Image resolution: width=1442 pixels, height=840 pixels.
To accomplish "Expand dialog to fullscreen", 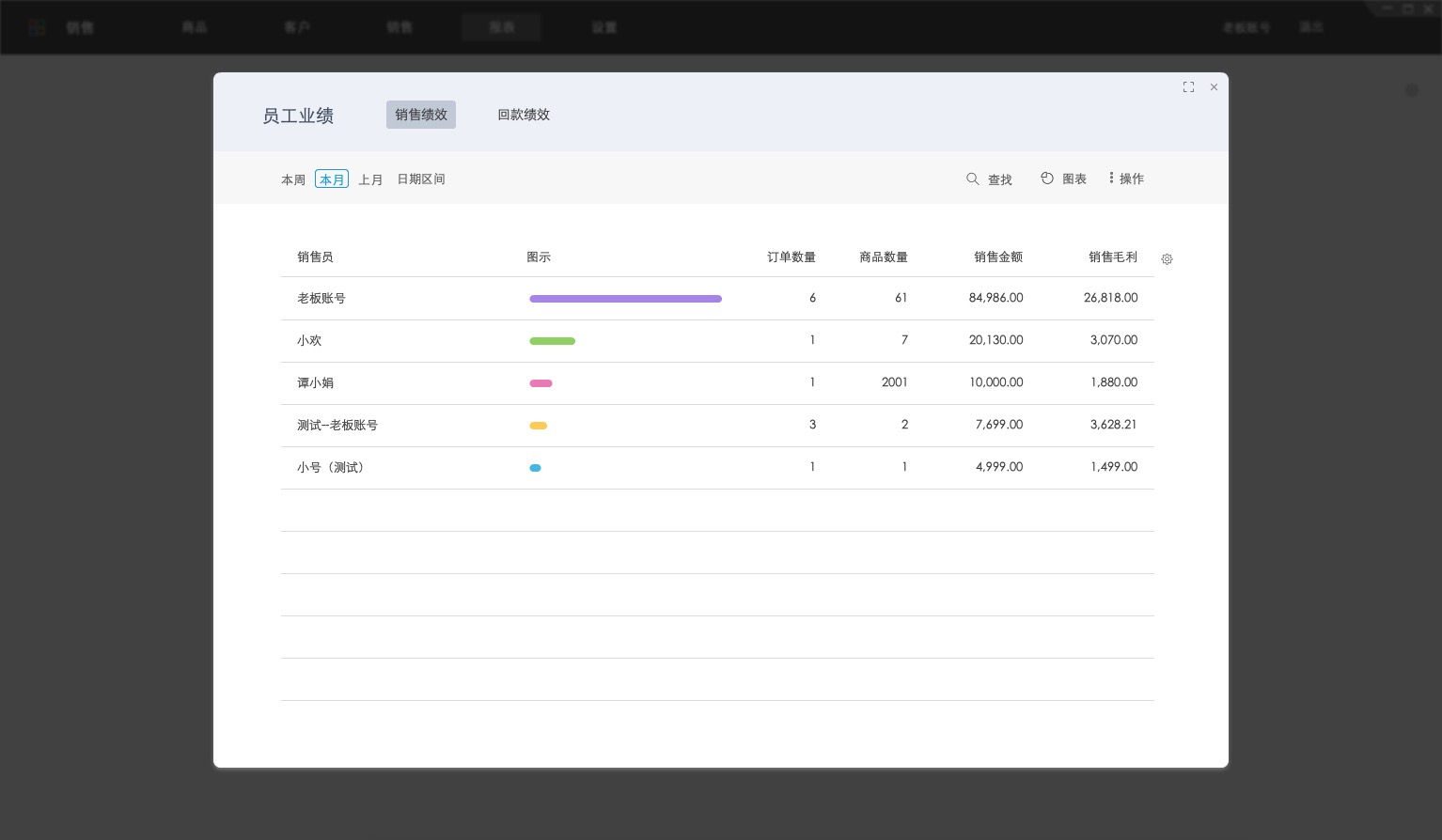I will coord(1188,87).
